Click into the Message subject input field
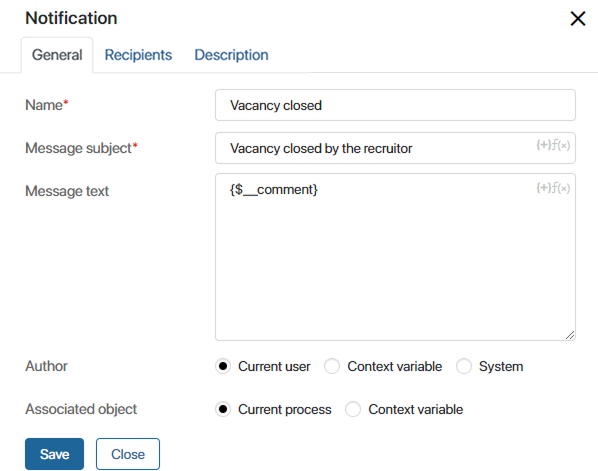This screenshot has height=471, width=598. pyautogui.click(x=395, y=148)
